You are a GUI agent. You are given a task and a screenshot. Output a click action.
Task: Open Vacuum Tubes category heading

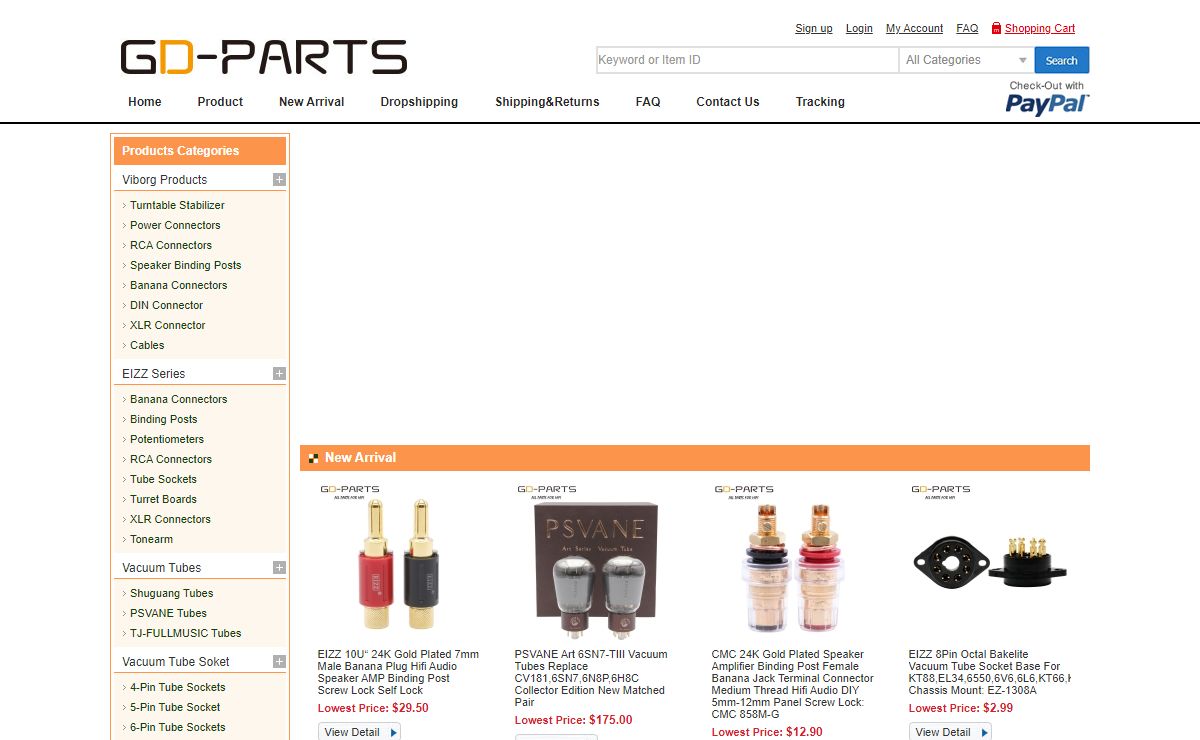coord(162,568)
